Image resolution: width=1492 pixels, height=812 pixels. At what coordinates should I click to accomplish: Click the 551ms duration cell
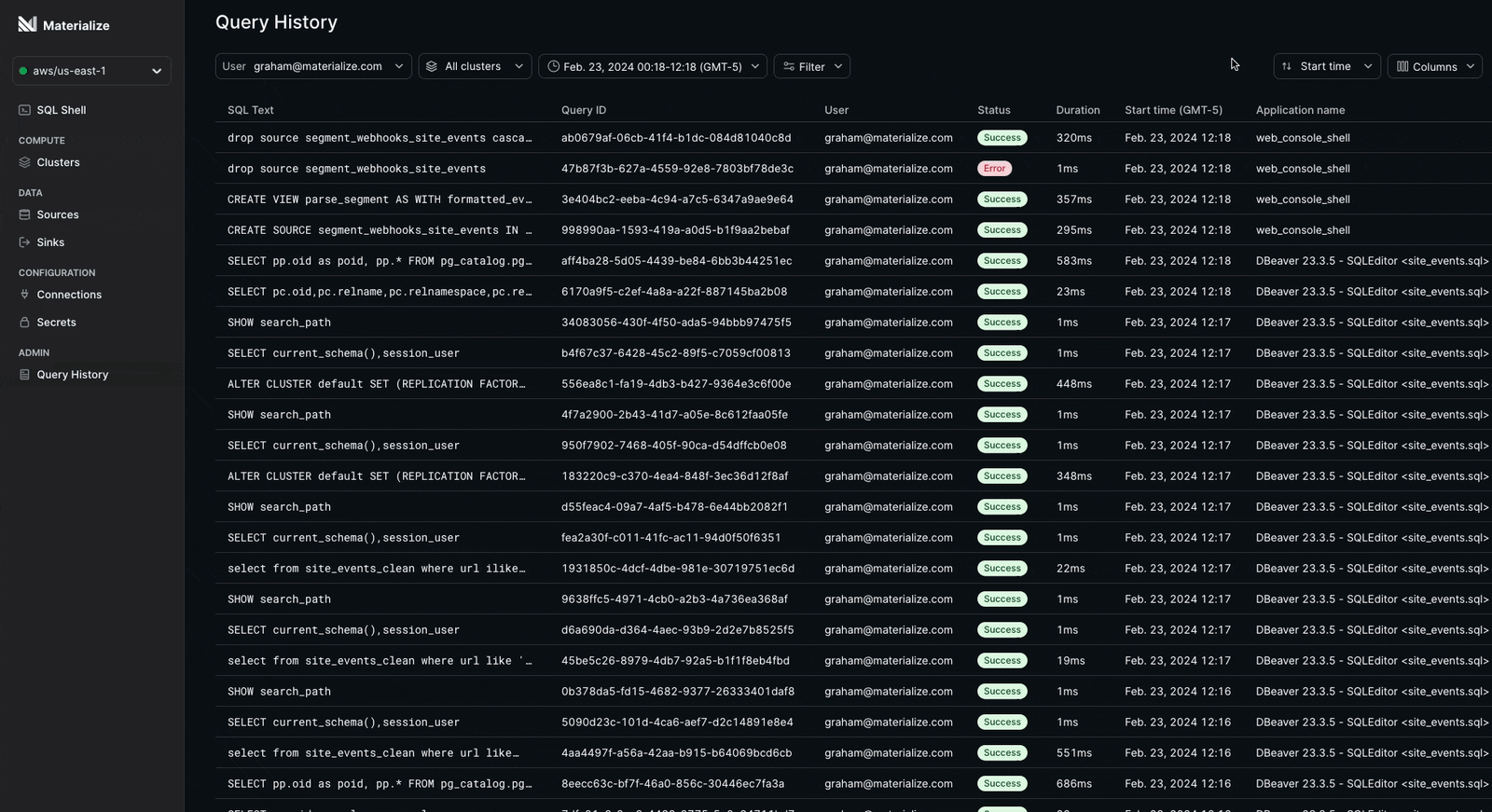[1074, 753]
